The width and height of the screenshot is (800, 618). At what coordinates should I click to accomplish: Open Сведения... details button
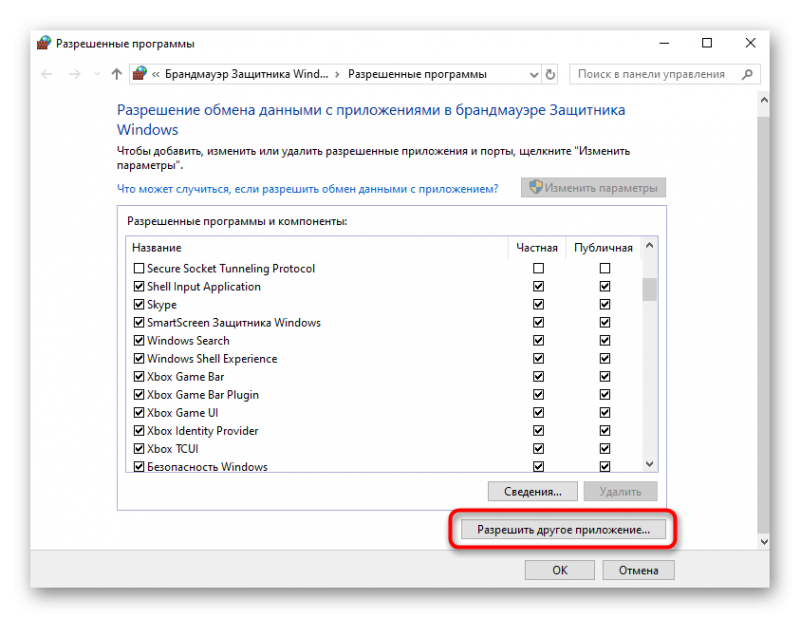[x=533, y=491]
